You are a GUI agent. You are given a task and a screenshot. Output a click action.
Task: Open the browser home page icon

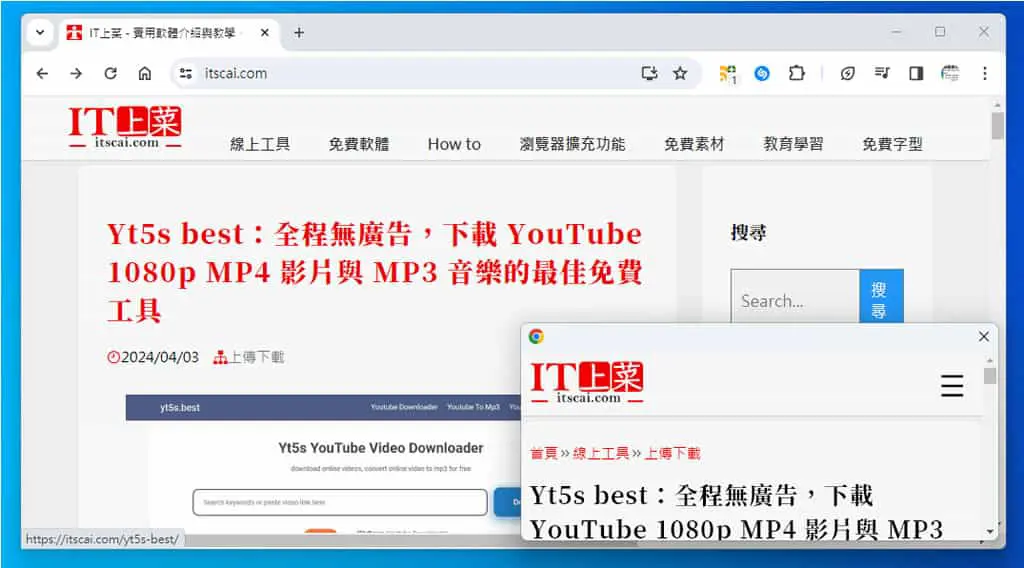pos(145,74)
